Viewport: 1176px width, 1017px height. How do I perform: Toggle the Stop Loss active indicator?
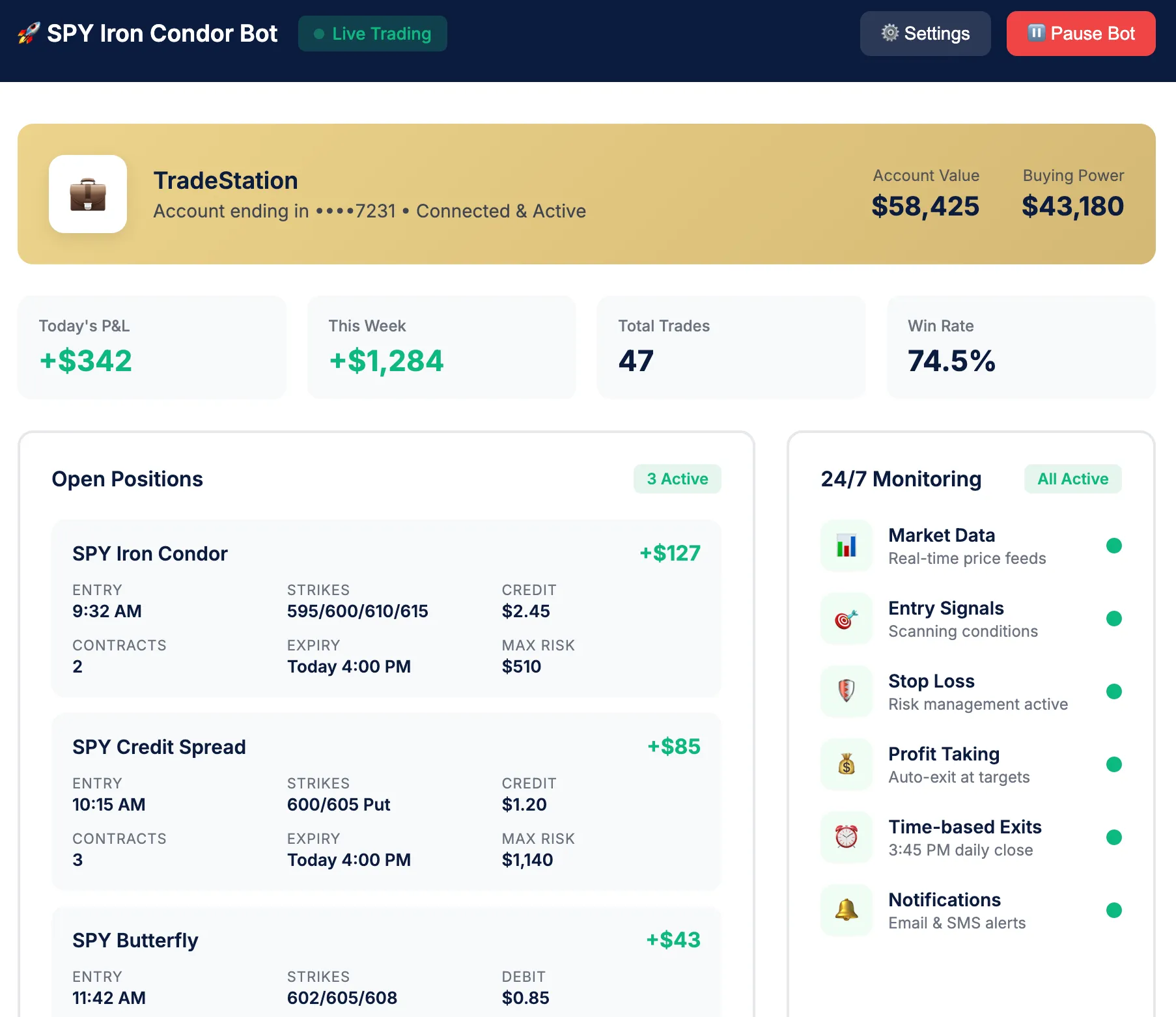pyautogui.click(x=1114, y=691)
